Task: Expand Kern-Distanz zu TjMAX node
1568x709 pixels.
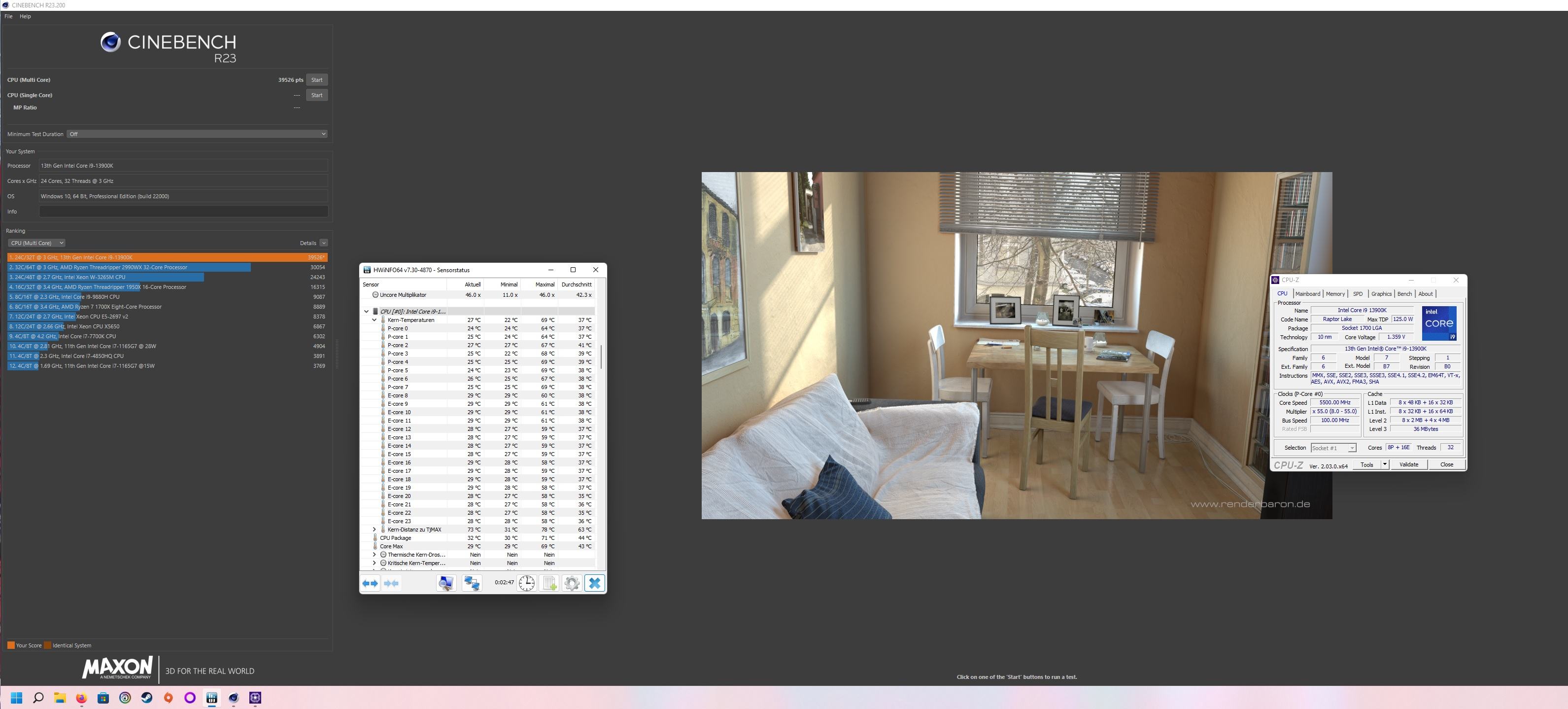Action: pos(375,530)
